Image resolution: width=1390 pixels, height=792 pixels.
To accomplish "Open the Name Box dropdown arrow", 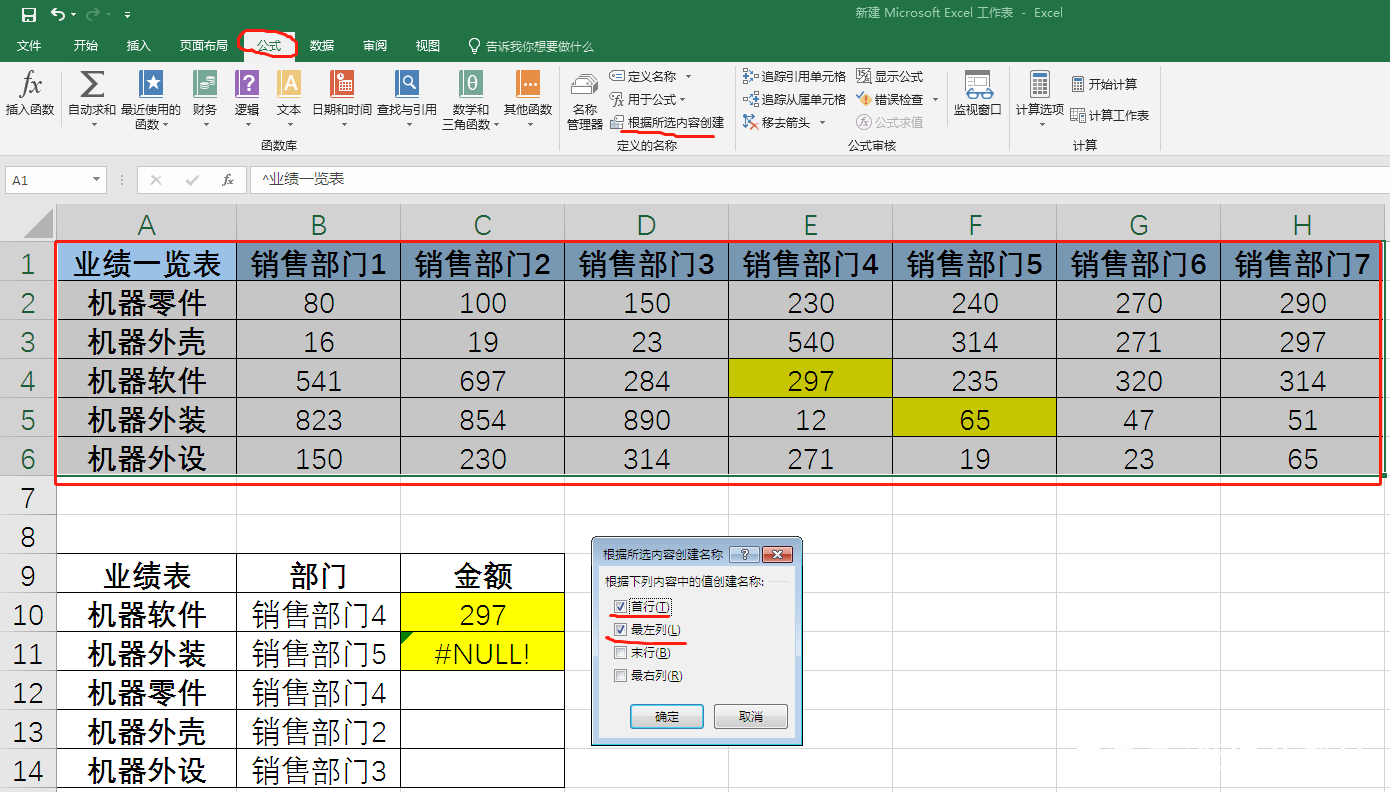I will [96, 179].
